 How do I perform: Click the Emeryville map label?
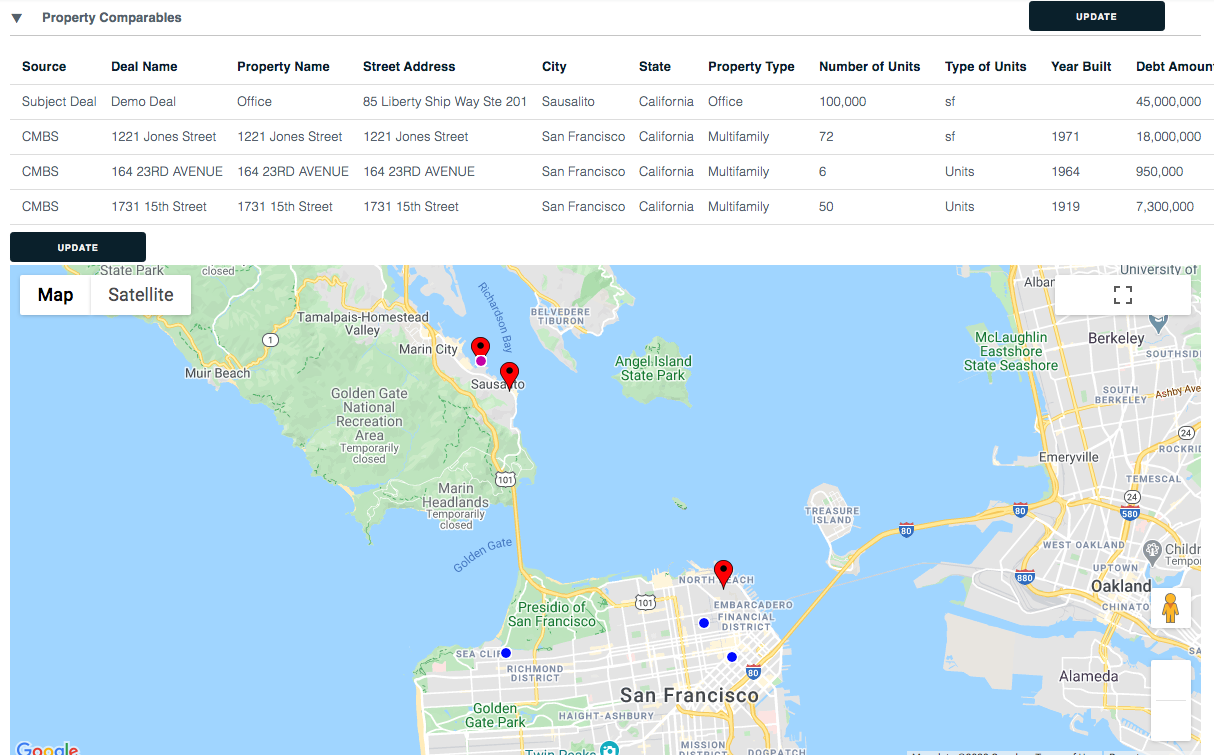(x=1068, y=457)
